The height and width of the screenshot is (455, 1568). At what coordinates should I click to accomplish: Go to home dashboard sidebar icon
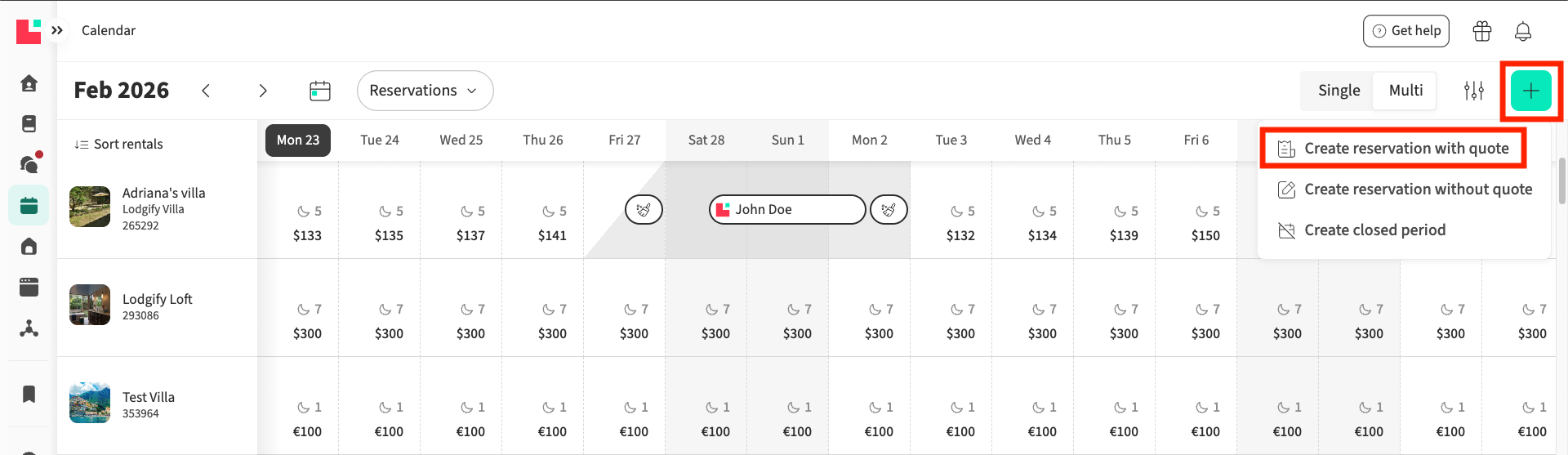(x=29, y=83)
